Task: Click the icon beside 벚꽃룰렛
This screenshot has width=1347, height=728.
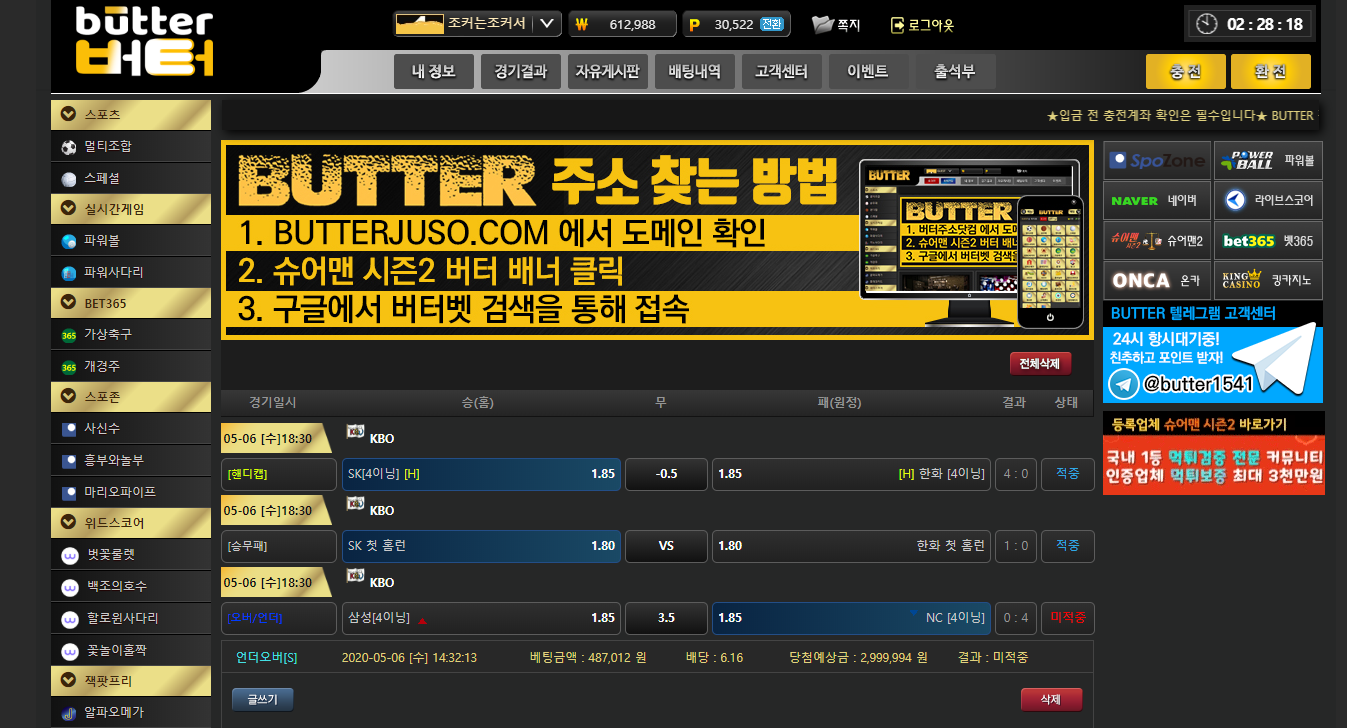Action: 69,555
